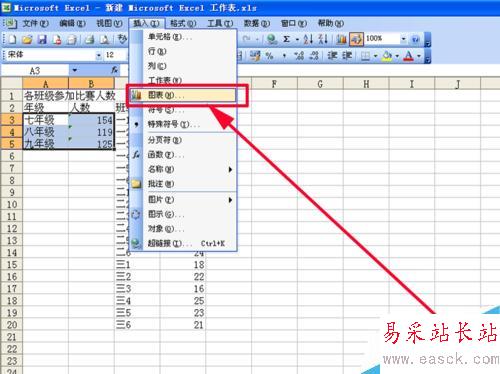Screen dimensions: 500x374
Task: Save the workbook with the floppy disk icon
Action: pyautogui.click(x=42, y=39)
